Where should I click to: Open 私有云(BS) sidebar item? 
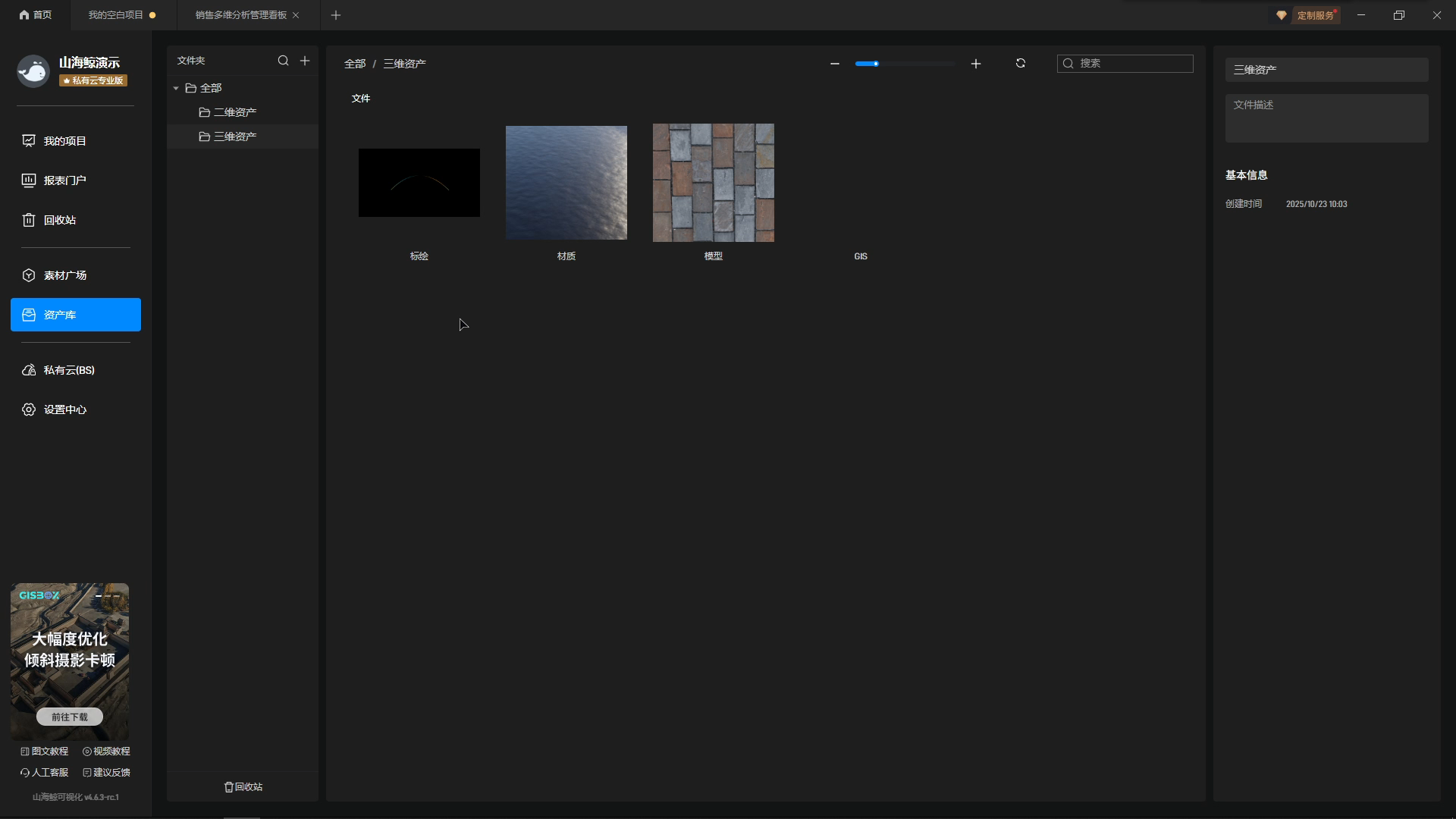tap(69, 370)
